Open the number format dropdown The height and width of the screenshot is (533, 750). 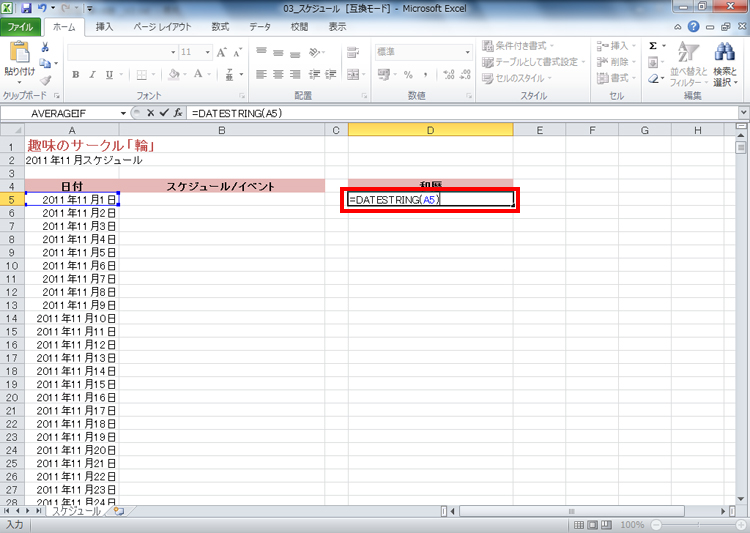[467, 52]
